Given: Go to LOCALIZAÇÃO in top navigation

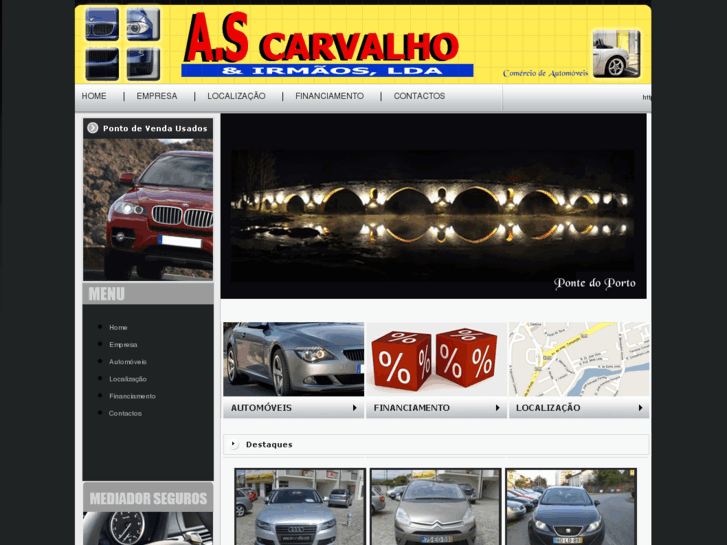Looking at the screenshot, I should point(236,96).
